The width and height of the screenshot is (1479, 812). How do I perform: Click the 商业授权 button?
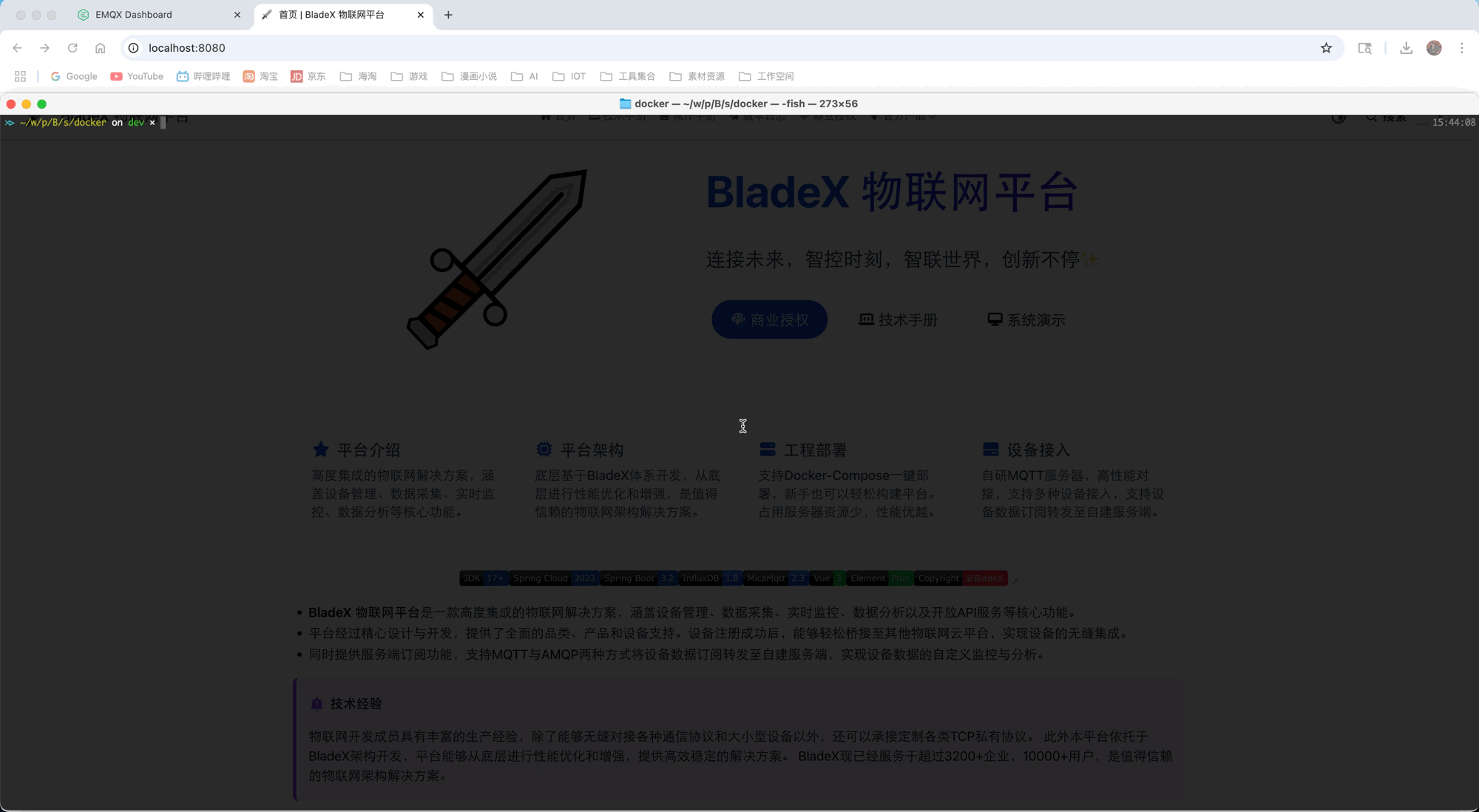pos(769,319)
